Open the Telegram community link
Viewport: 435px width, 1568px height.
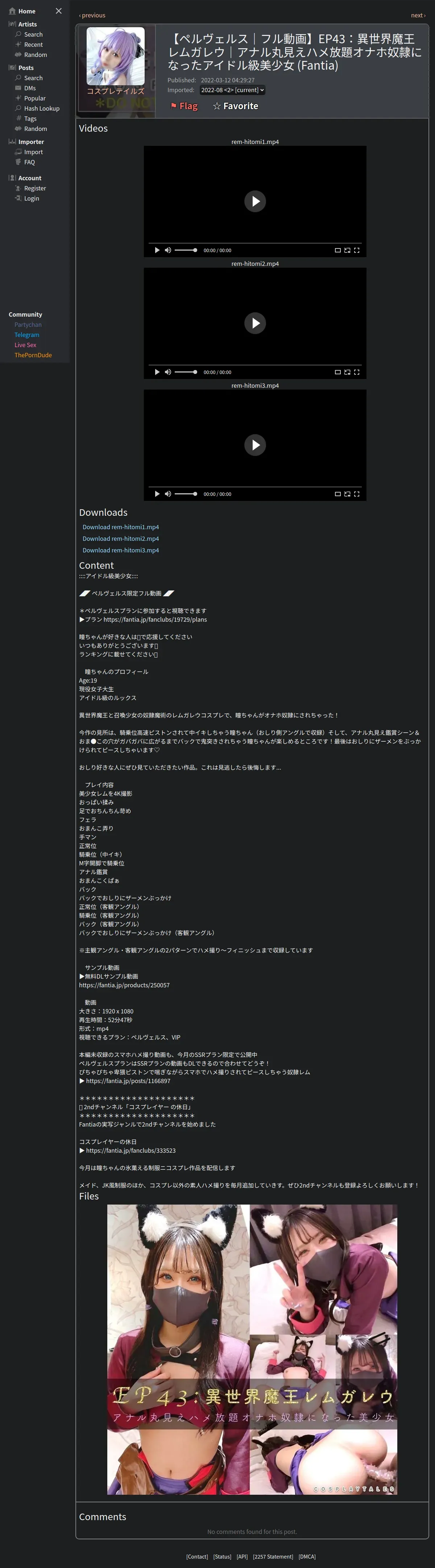pyautogui.click(x=27, y=335)
